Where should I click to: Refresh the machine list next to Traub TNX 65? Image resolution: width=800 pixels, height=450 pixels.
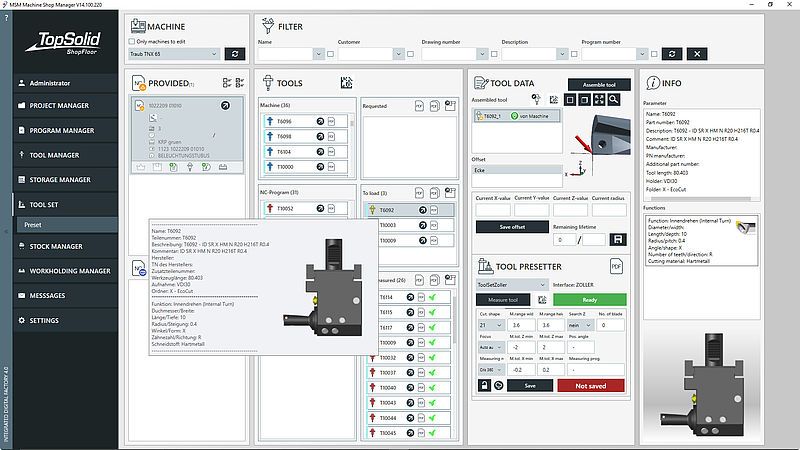[235, 54]
